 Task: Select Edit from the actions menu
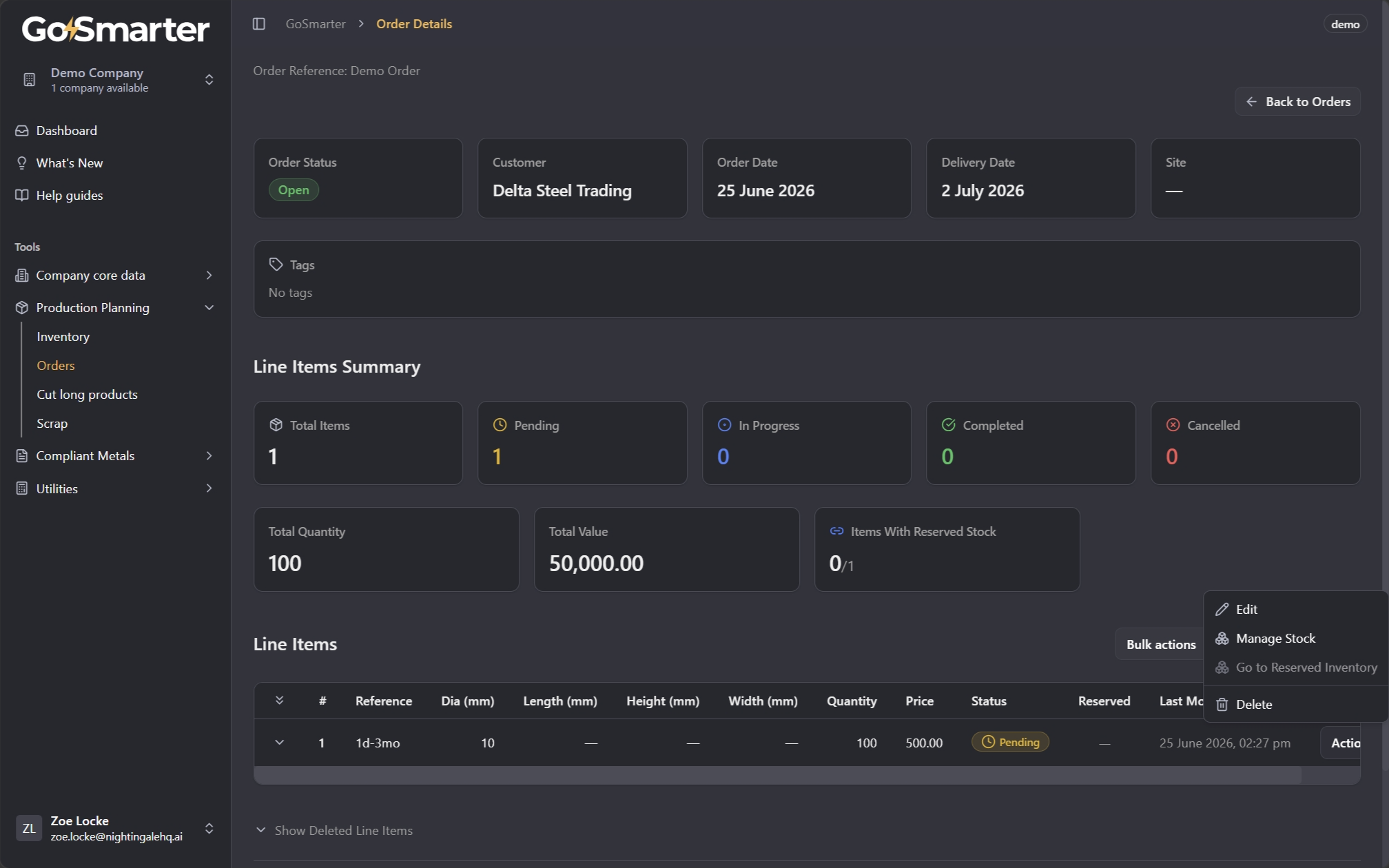click(1295, 610)
